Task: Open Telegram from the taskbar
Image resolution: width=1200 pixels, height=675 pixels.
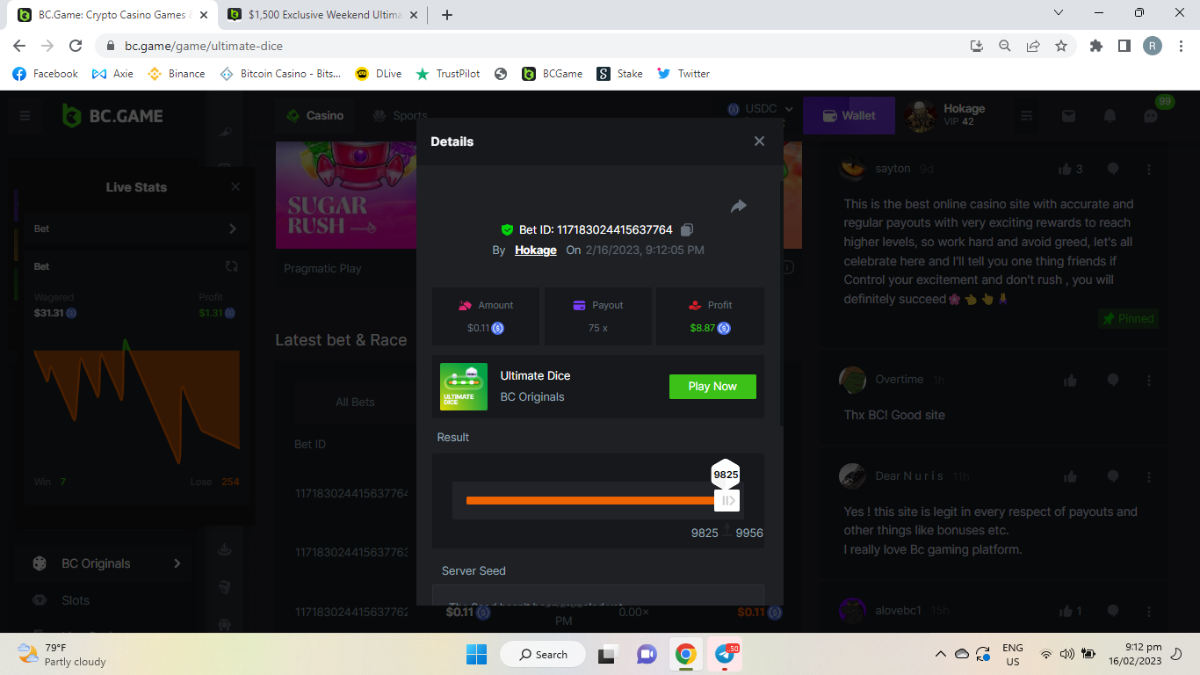Action: [x=725, y=655]
